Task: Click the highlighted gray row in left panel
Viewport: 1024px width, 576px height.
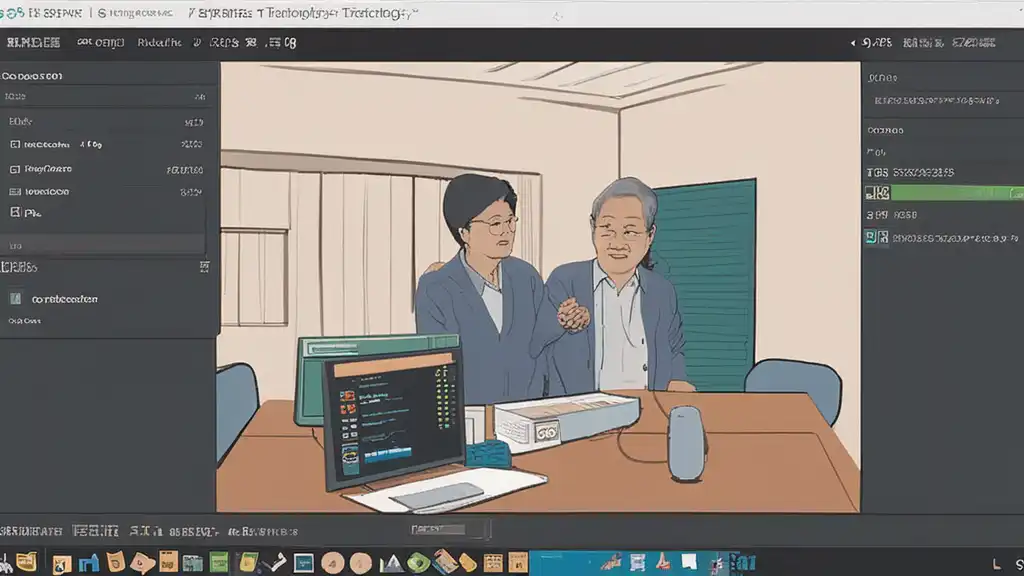Action: tap(103, 244)
